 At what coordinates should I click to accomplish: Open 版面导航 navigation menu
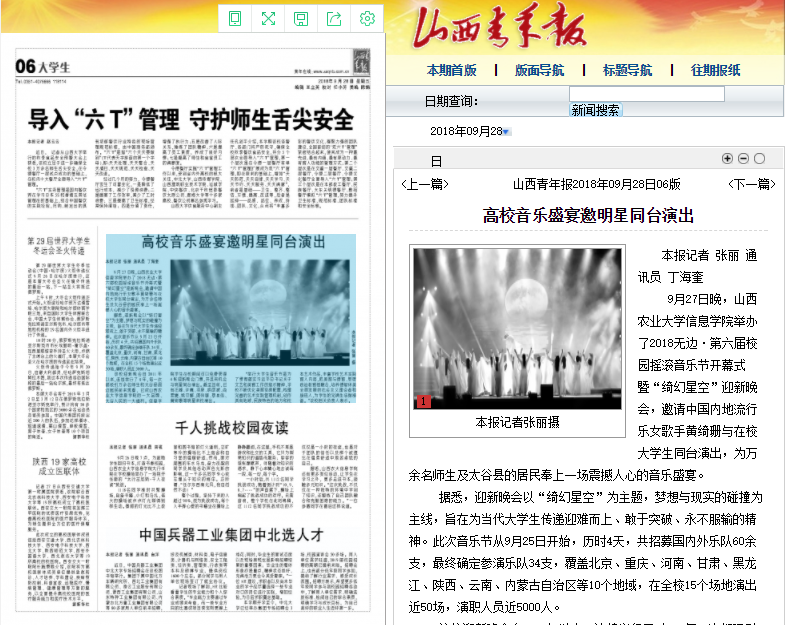(x=539, y=70)
